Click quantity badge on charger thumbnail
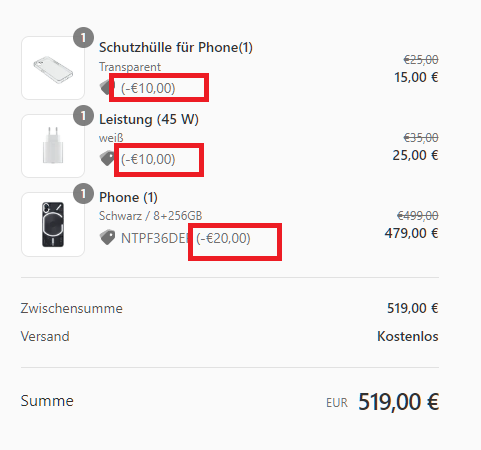 83,115
